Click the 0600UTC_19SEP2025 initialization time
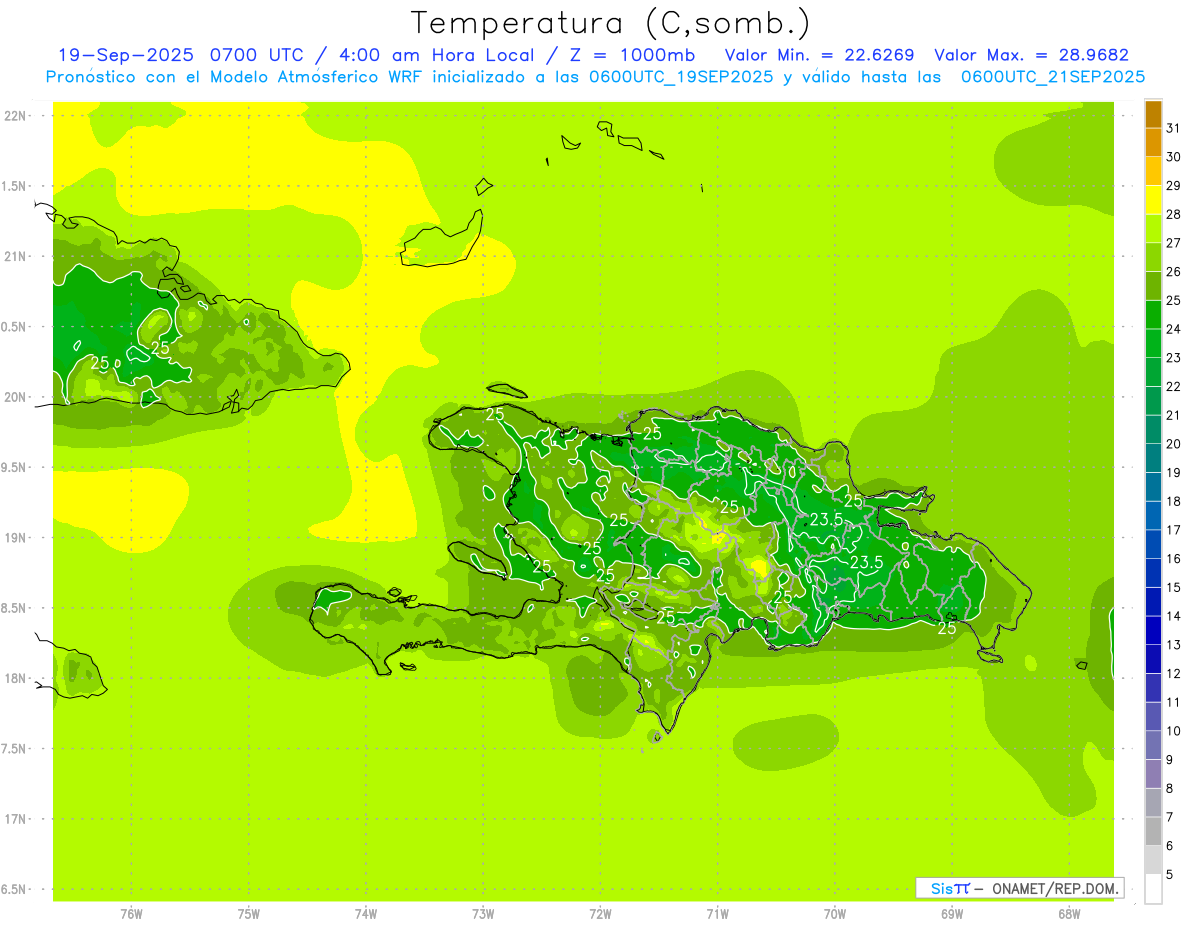 tap(682, 77)
